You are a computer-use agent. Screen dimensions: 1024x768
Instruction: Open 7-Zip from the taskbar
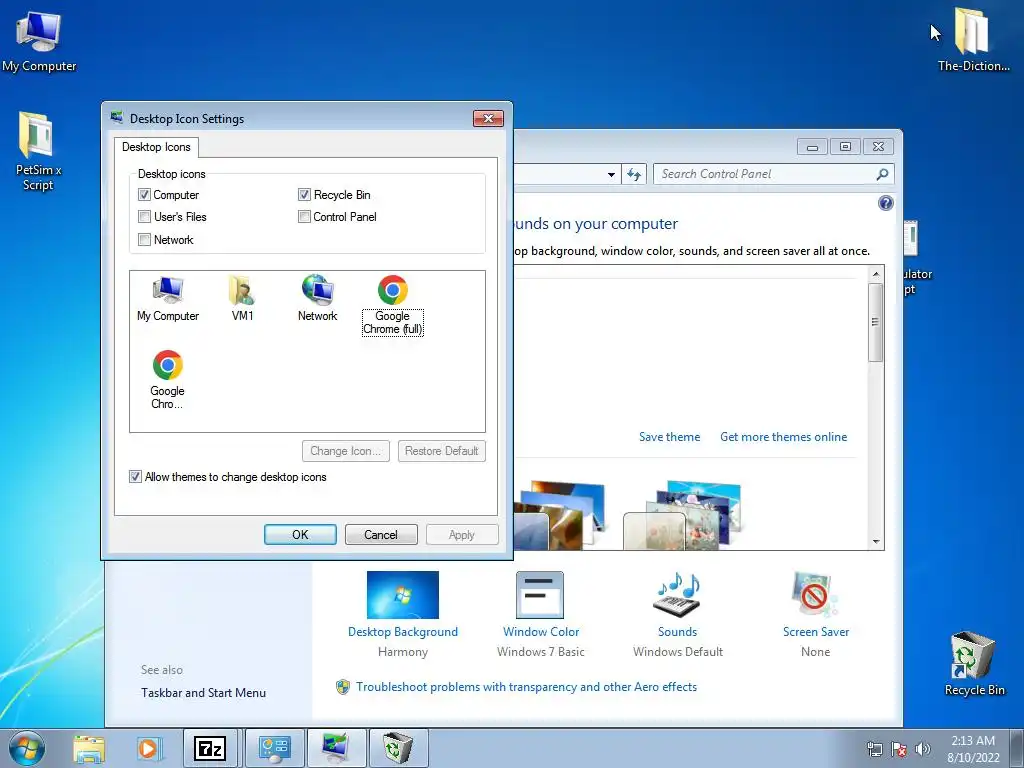pos(210,748)
